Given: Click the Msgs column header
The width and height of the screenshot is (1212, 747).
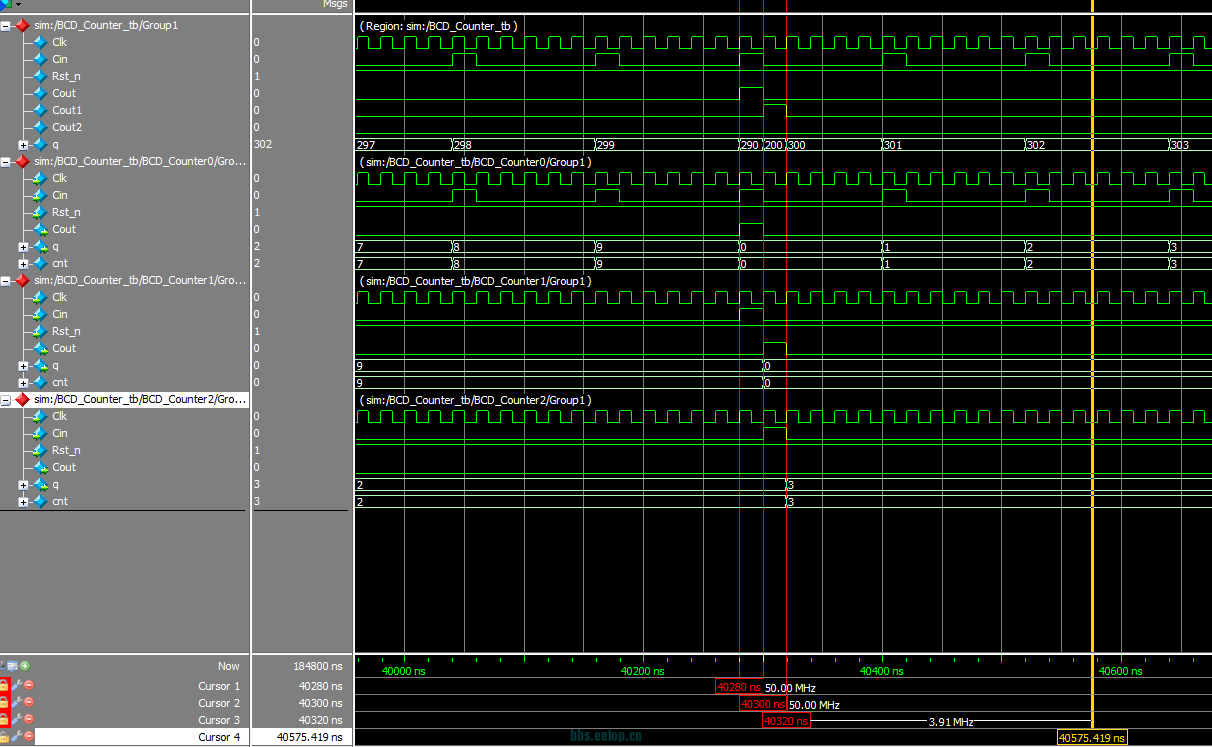Looking at the screenshot, I should 335,5.
